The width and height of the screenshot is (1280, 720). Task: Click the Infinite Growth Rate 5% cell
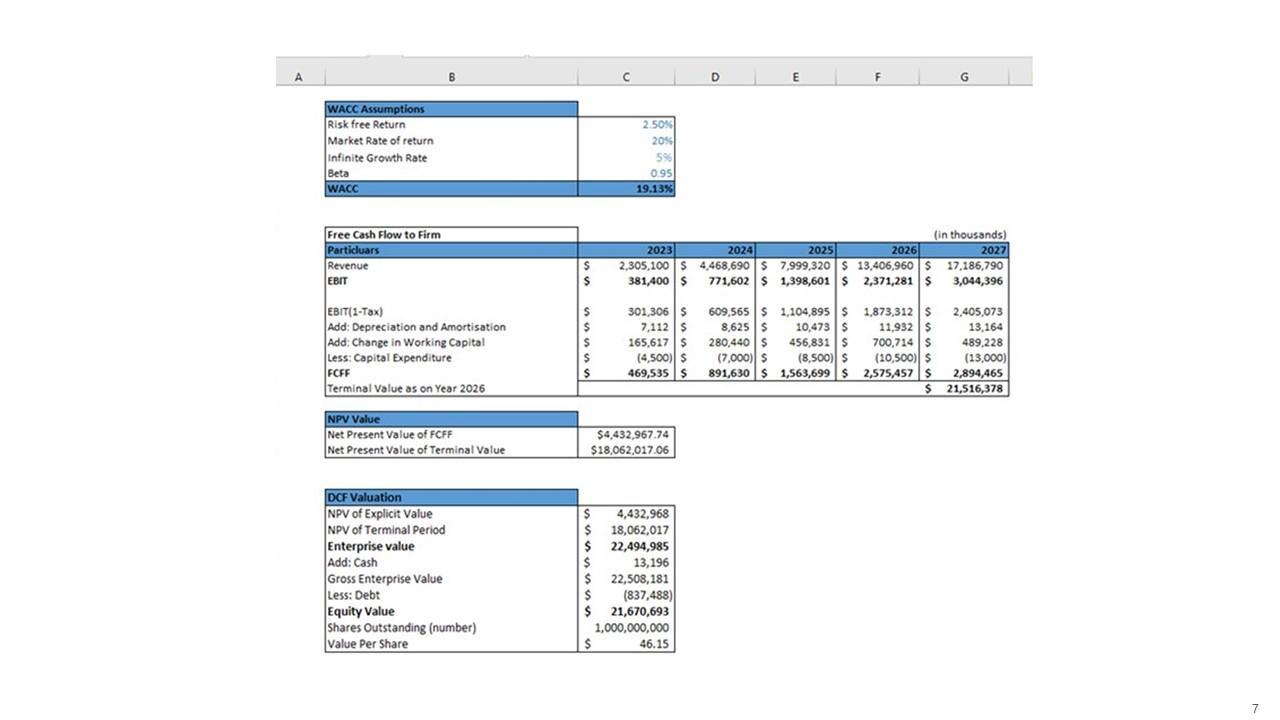point(627,158)
